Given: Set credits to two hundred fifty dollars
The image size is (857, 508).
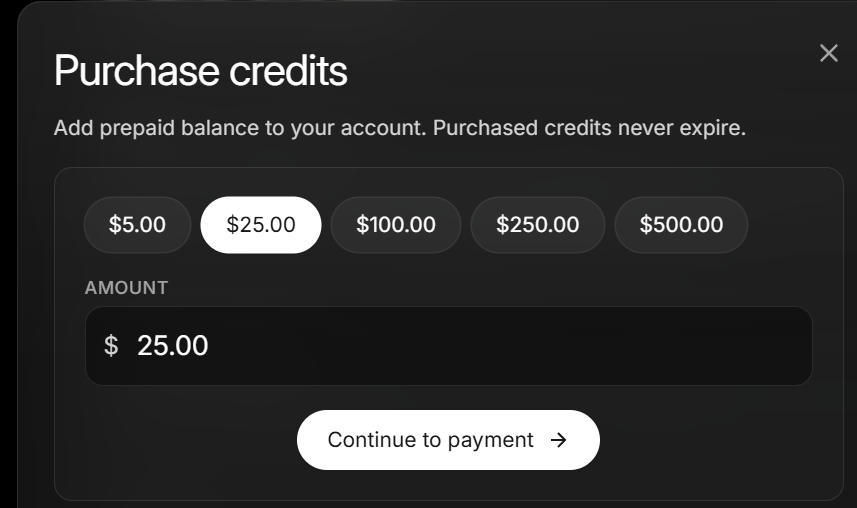Looking at the screenshot, I should click(538, 225).
